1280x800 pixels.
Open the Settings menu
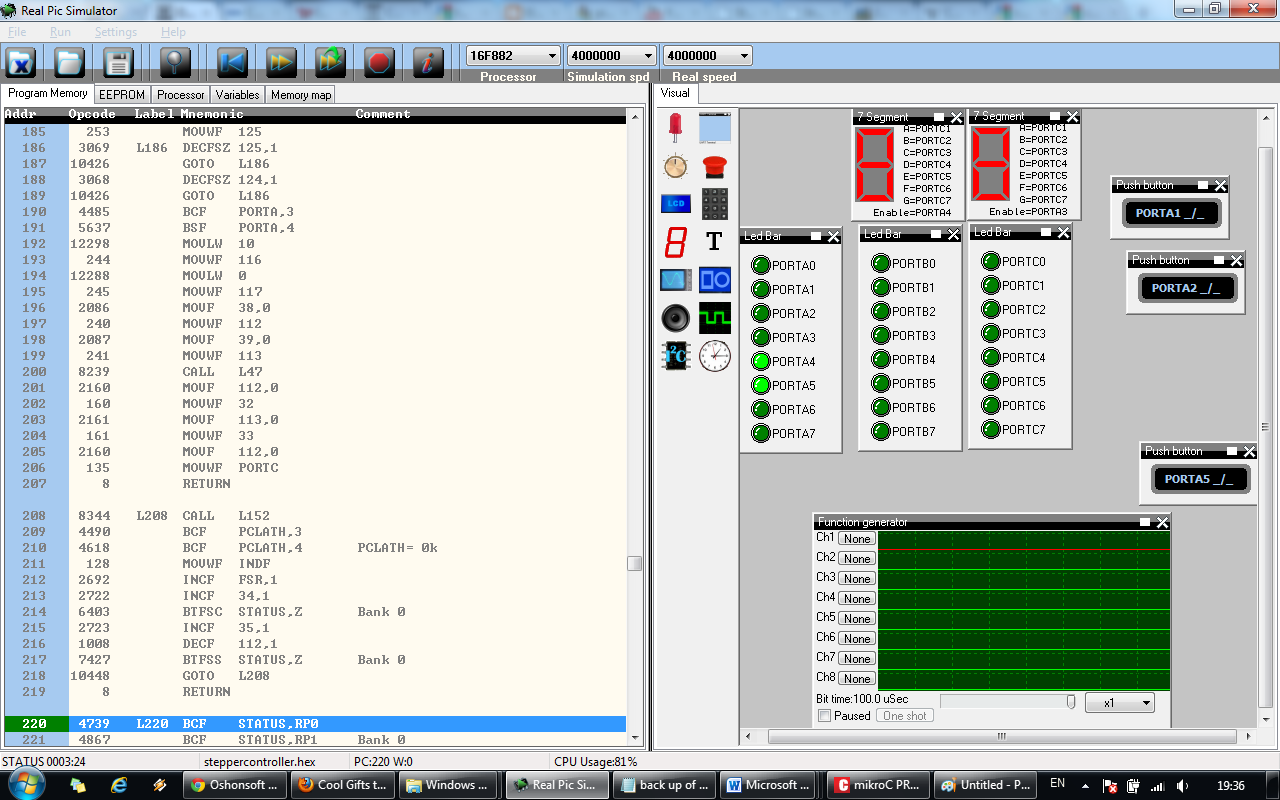[116, 32]
